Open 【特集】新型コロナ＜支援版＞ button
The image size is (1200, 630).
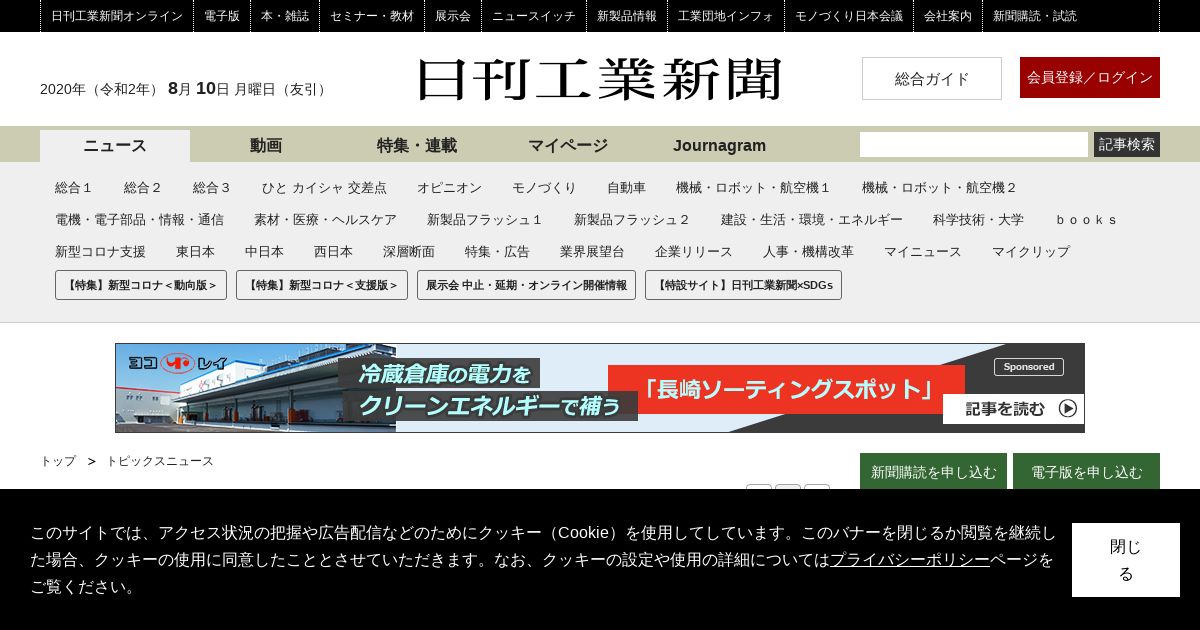[x=322, y=285]
